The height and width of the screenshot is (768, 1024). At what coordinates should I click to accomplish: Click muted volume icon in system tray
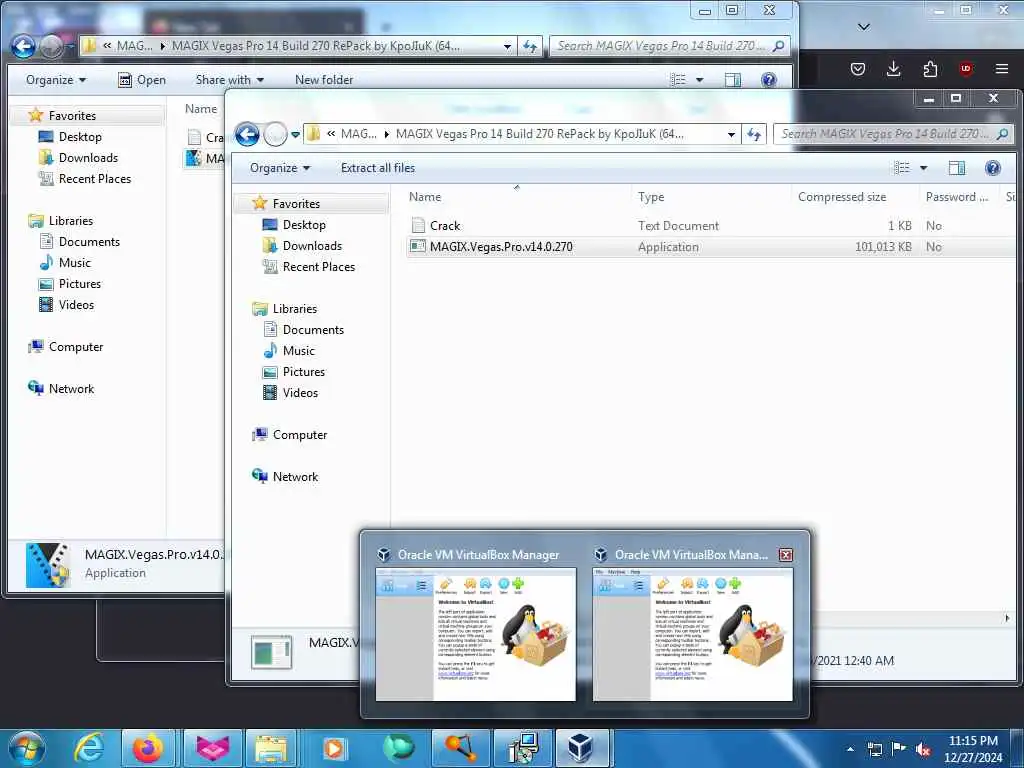coord(923,749)
